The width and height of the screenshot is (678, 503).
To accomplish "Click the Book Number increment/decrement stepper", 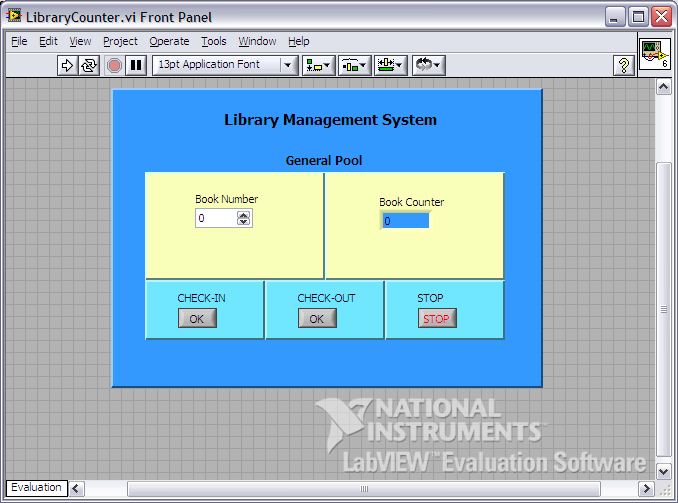I will [x=243, y=218].
